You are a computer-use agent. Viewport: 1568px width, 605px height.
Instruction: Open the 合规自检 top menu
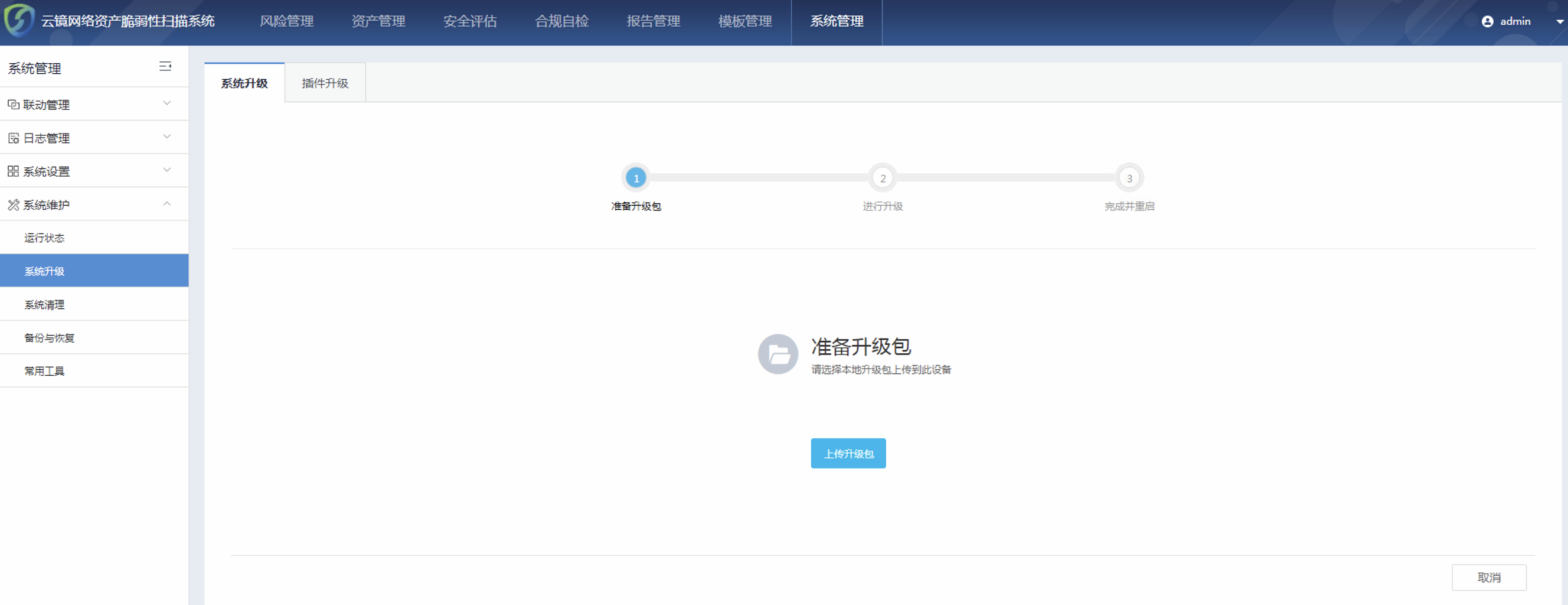[x=562, y=21]
